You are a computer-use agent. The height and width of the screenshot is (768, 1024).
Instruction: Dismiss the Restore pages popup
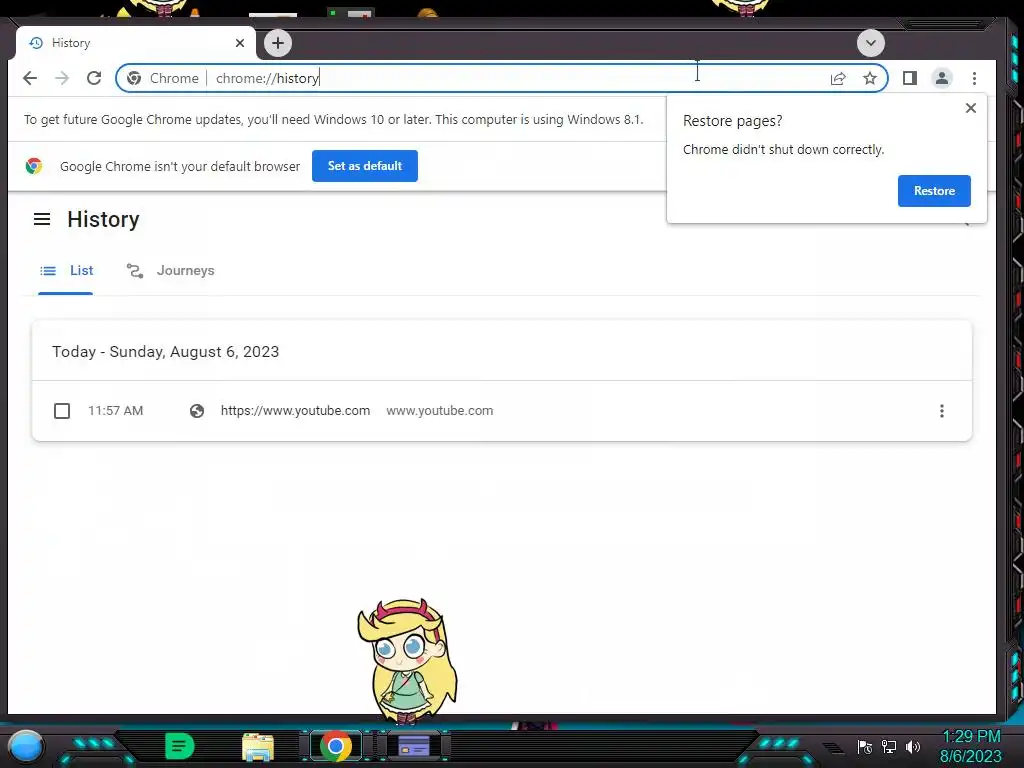point(970,108)
